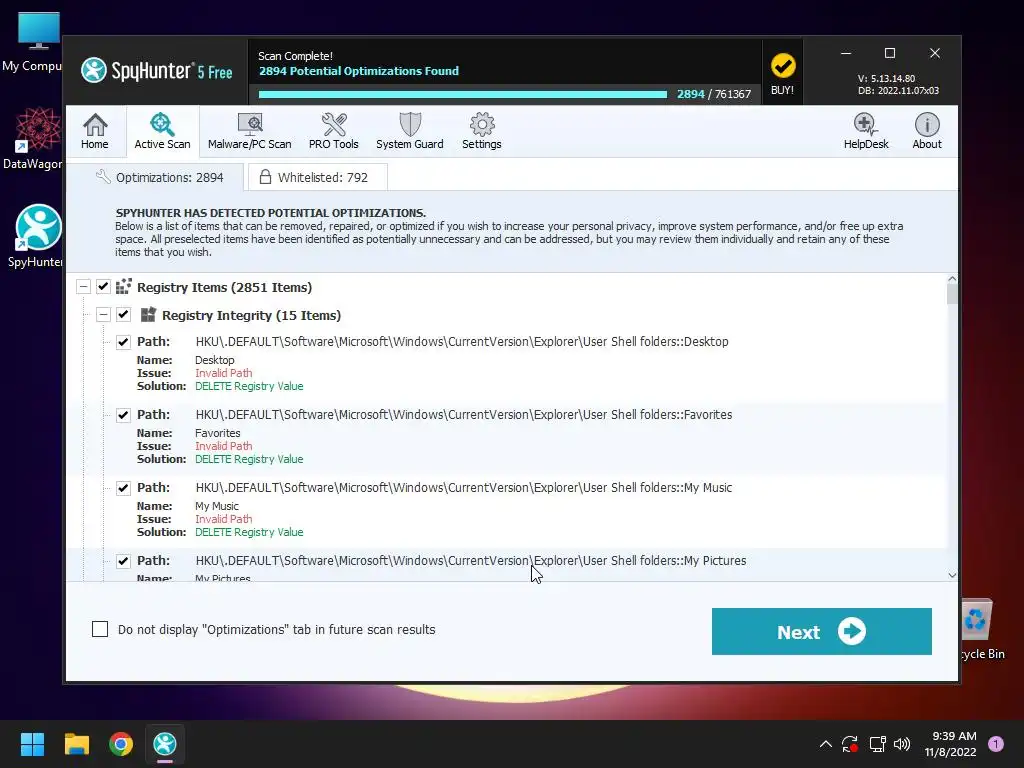Open the volume control tray icon

pos(902,744)
